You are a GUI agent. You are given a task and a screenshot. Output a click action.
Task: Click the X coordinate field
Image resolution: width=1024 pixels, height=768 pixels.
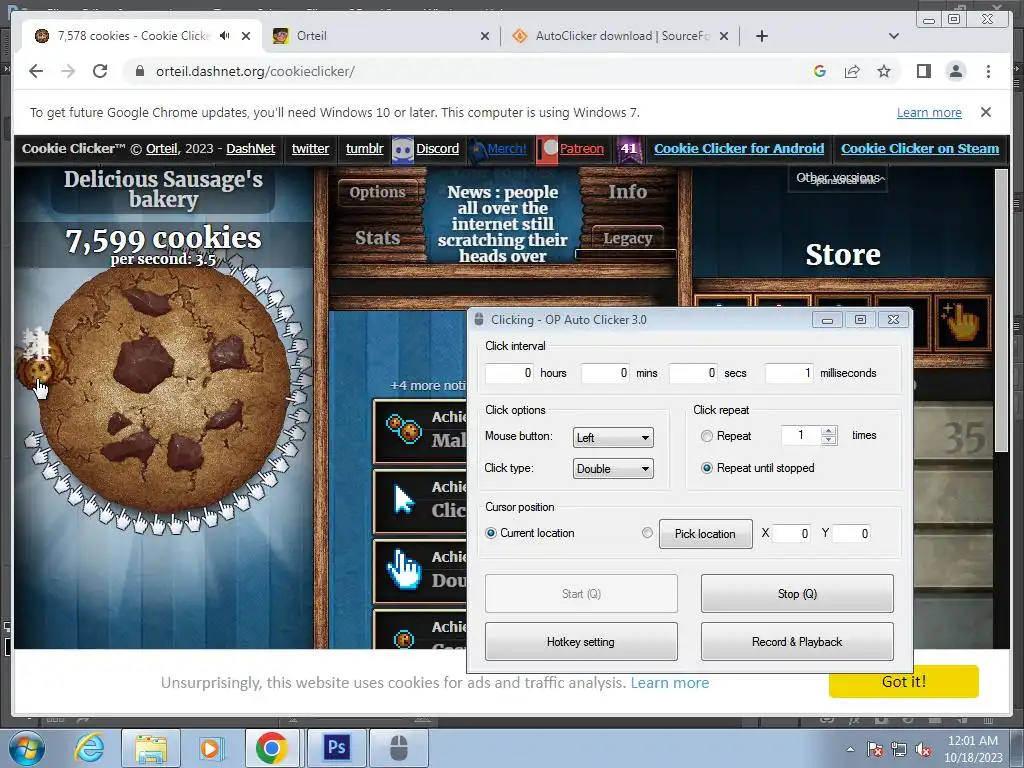tap(792, 534)
